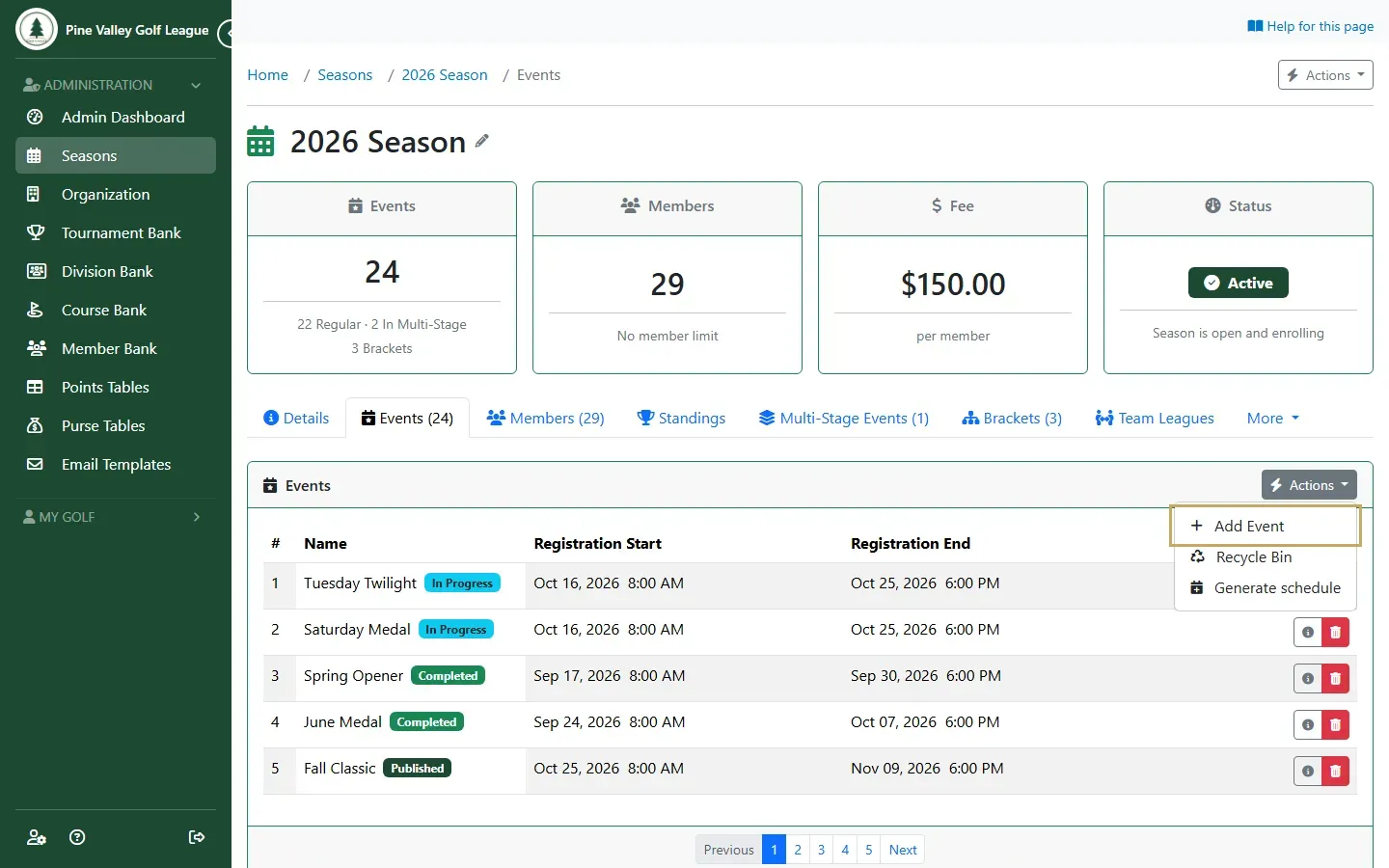Open Admin Dashboard in the sidebar
Viewport: 1389px width, 868px height.
point(116,117)
